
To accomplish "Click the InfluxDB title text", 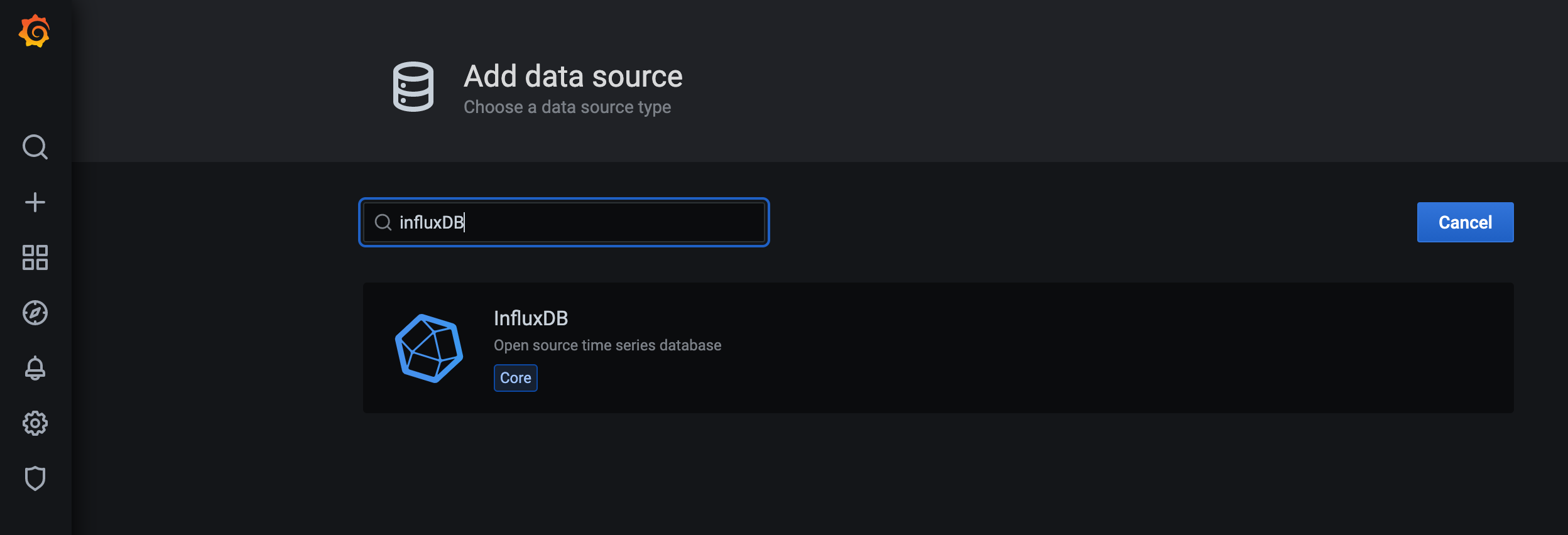I will tap(531, 318).
